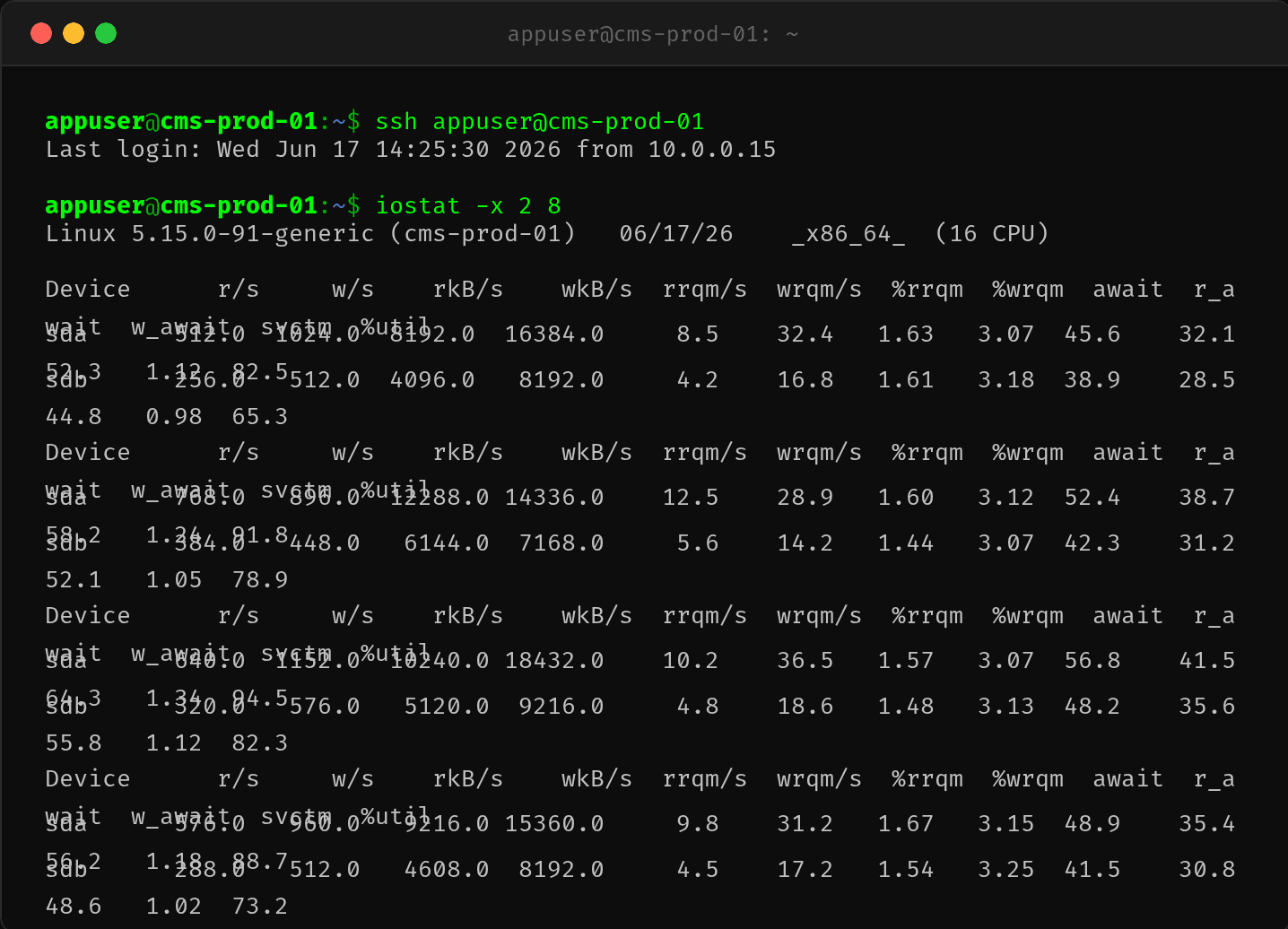Click the await value 56.8
The image size is (1288, 929).
1092,660
